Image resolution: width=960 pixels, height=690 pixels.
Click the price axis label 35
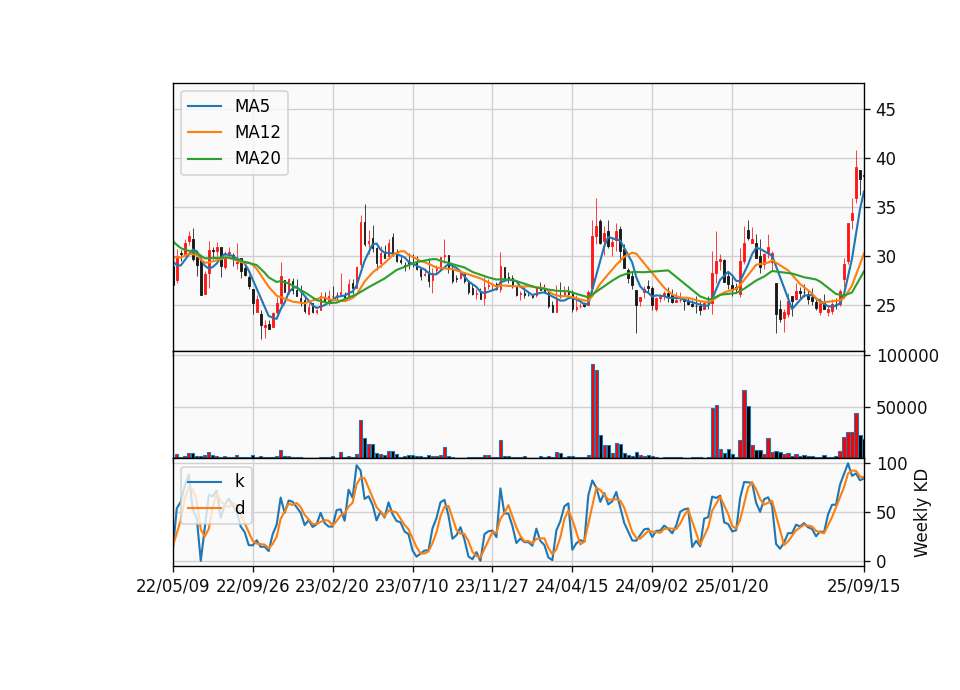(x=885, y=208)
